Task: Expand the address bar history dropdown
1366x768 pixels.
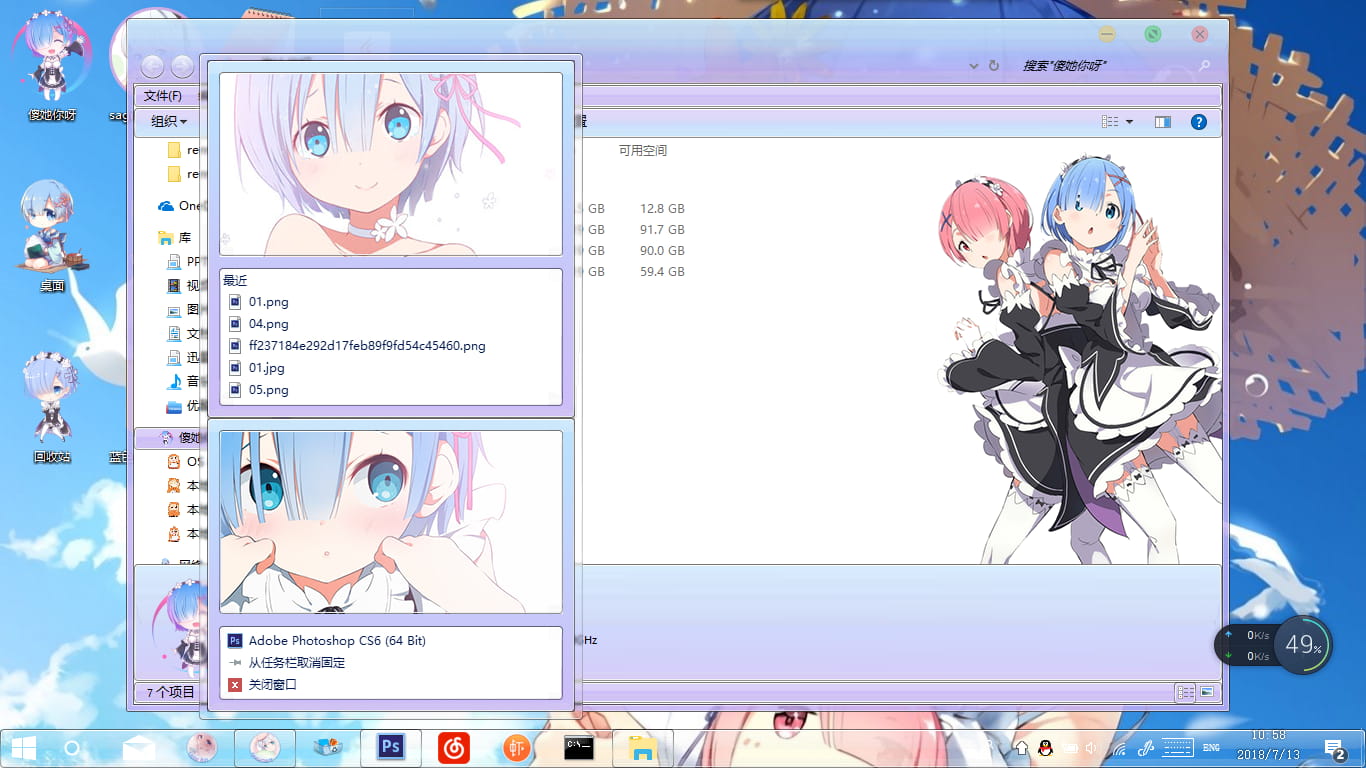Action: click(x=974, y=66)
